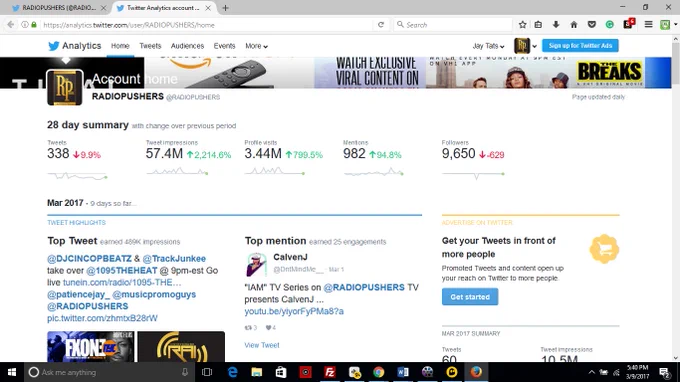
Task: Open the @patiencejay_ mention link
Action: pos(78,294)
